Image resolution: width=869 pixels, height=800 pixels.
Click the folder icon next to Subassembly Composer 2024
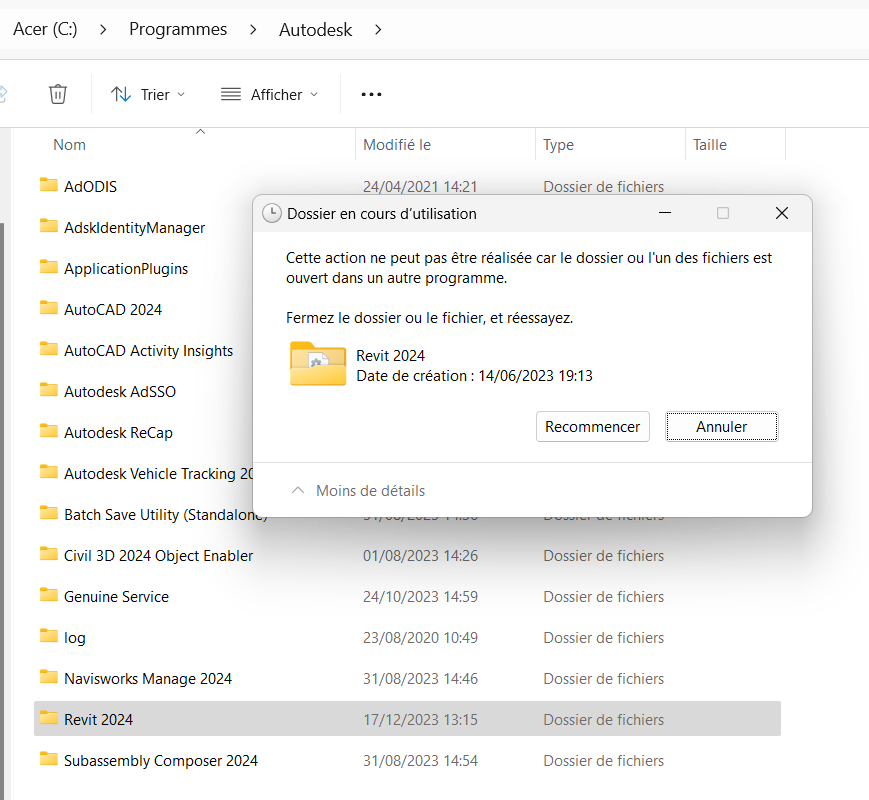click(x=49, y=759)
